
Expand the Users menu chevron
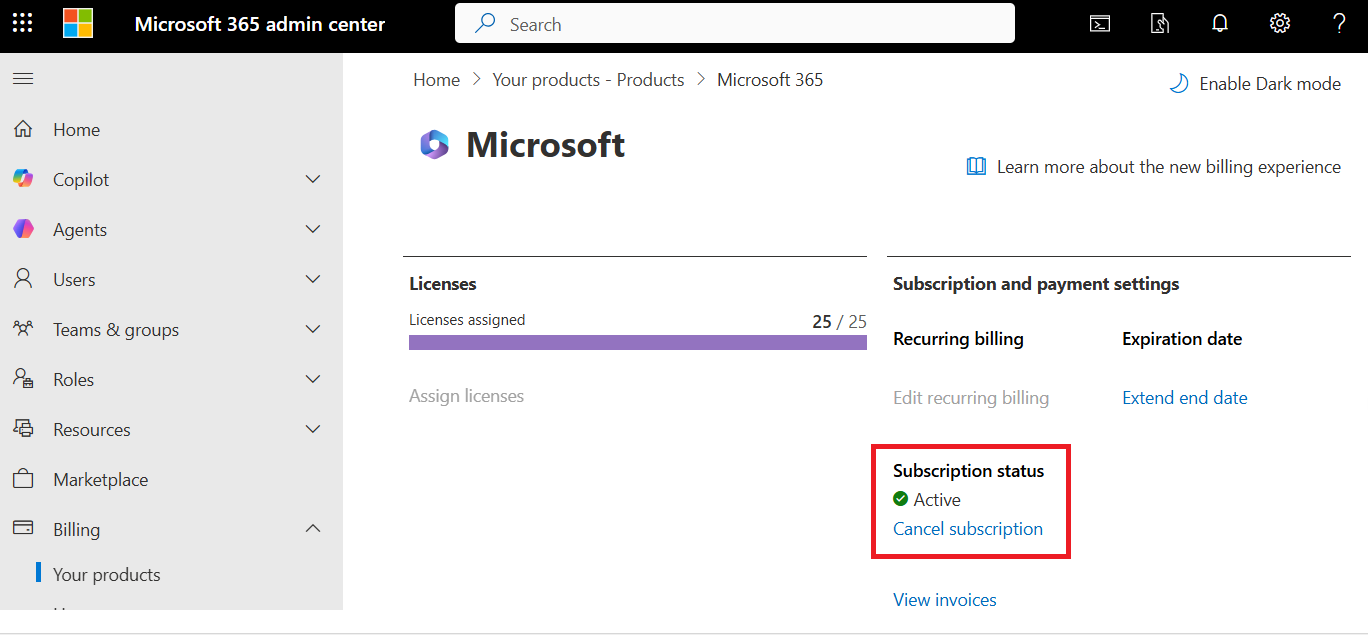(313, 279)
